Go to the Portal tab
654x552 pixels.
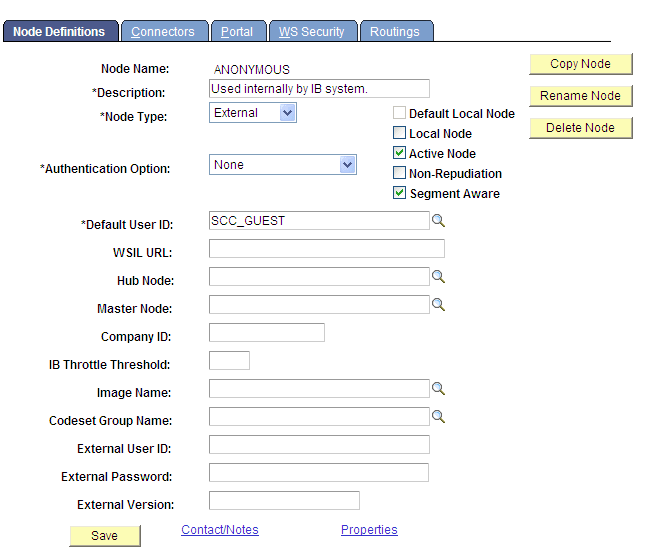[x=238, y=31]
